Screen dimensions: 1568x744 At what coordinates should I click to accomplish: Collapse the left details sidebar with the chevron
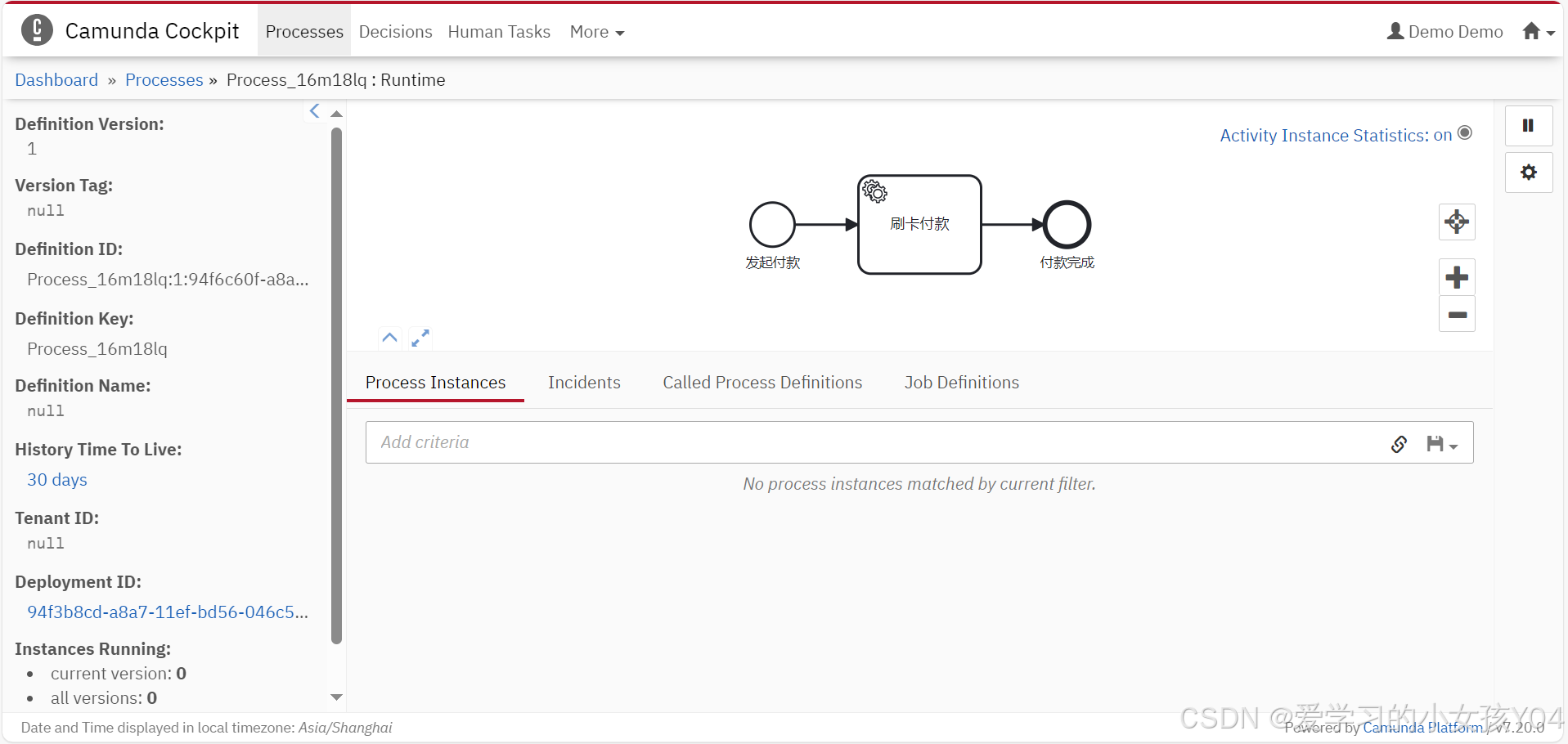point(315,110)
